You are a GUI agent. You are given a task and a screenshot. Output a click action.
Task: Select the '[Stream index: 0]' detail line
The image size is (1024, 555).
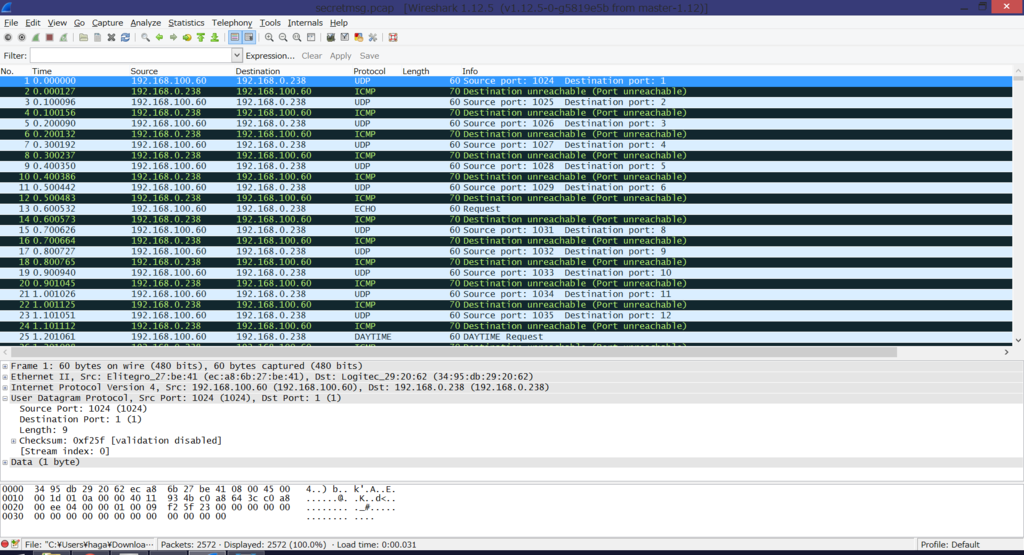[64, 451]
